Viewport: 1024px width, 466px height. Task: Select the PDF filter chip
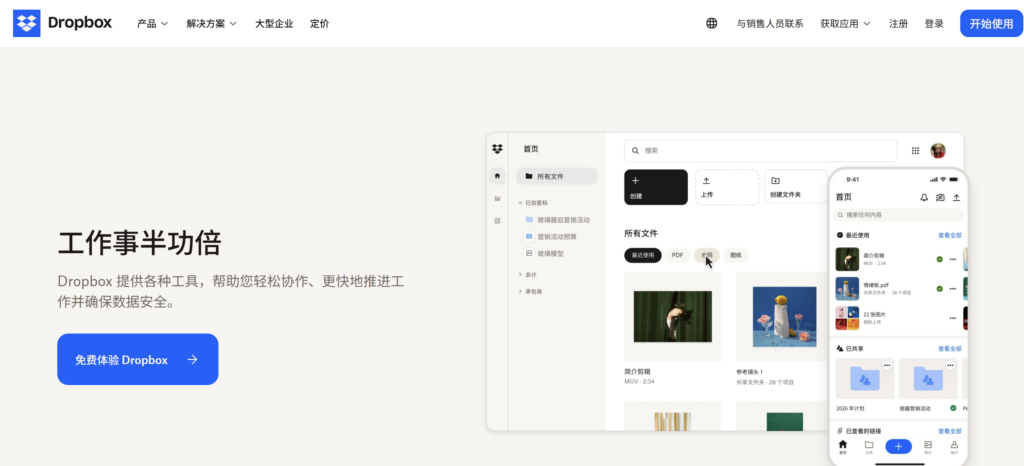(x=677, y=255)
